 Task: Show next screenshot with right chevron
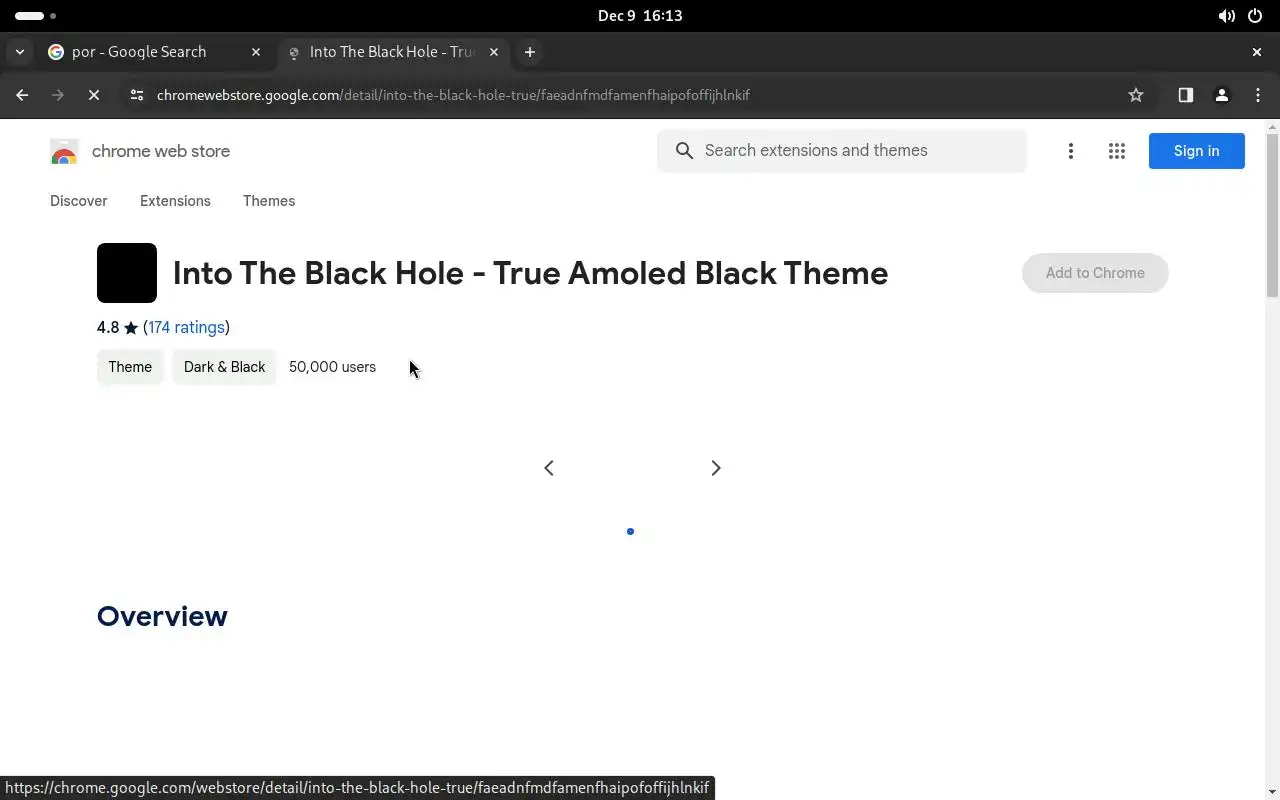716,468
